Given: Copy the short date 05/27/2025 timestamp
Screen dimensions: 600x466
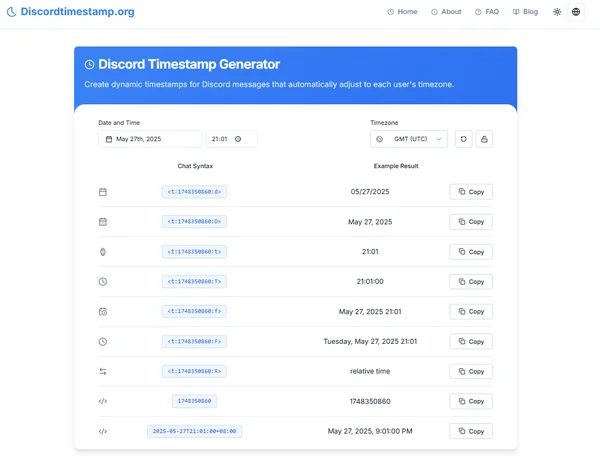Looking at the screenshot, I should 471,192.
